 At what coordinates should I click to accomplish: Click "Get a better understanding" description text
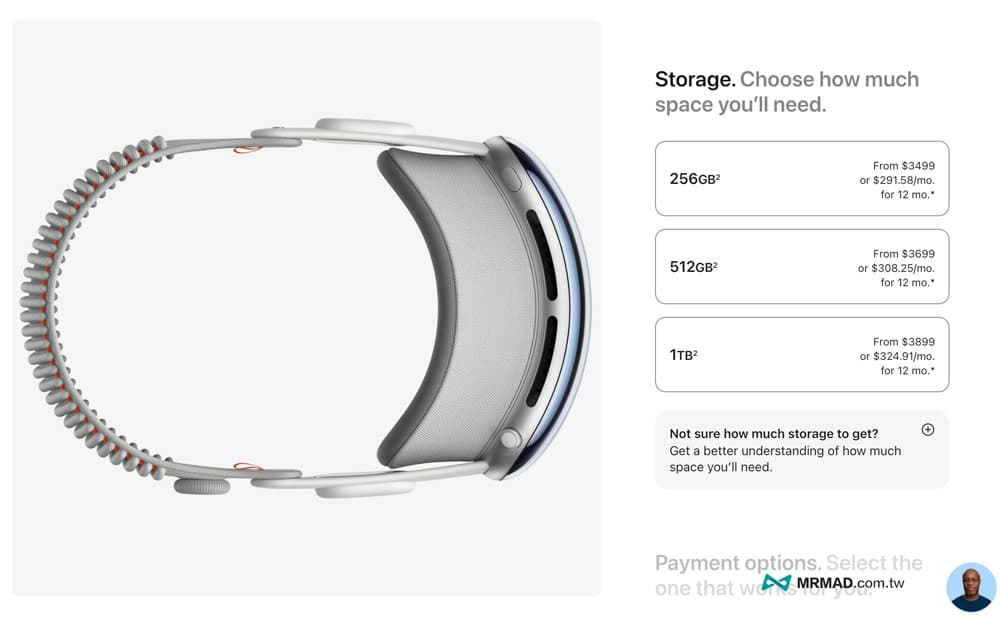tap(785, 451)
